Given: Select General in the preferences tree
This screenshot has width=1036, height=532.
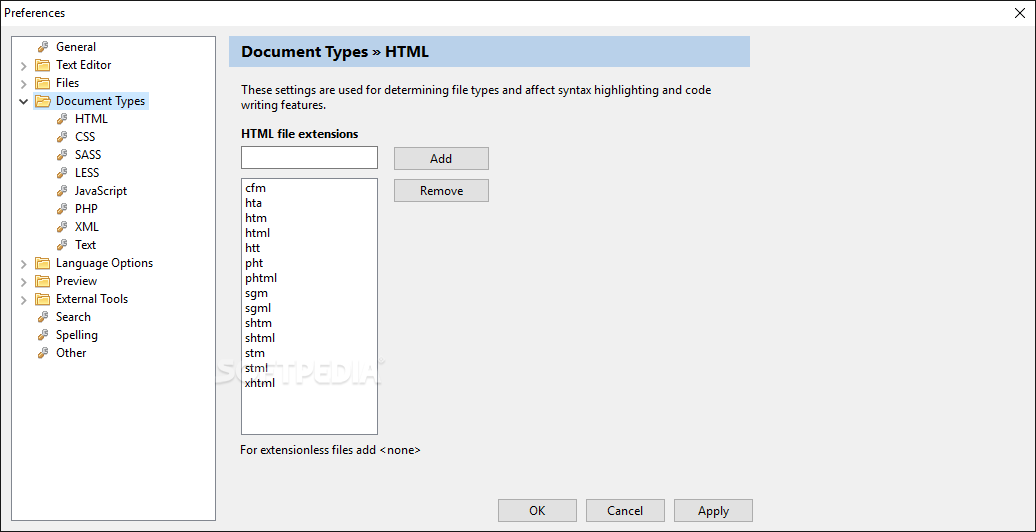Looking at the screenshot, I should pyautogui.click(x=76, y=47).
